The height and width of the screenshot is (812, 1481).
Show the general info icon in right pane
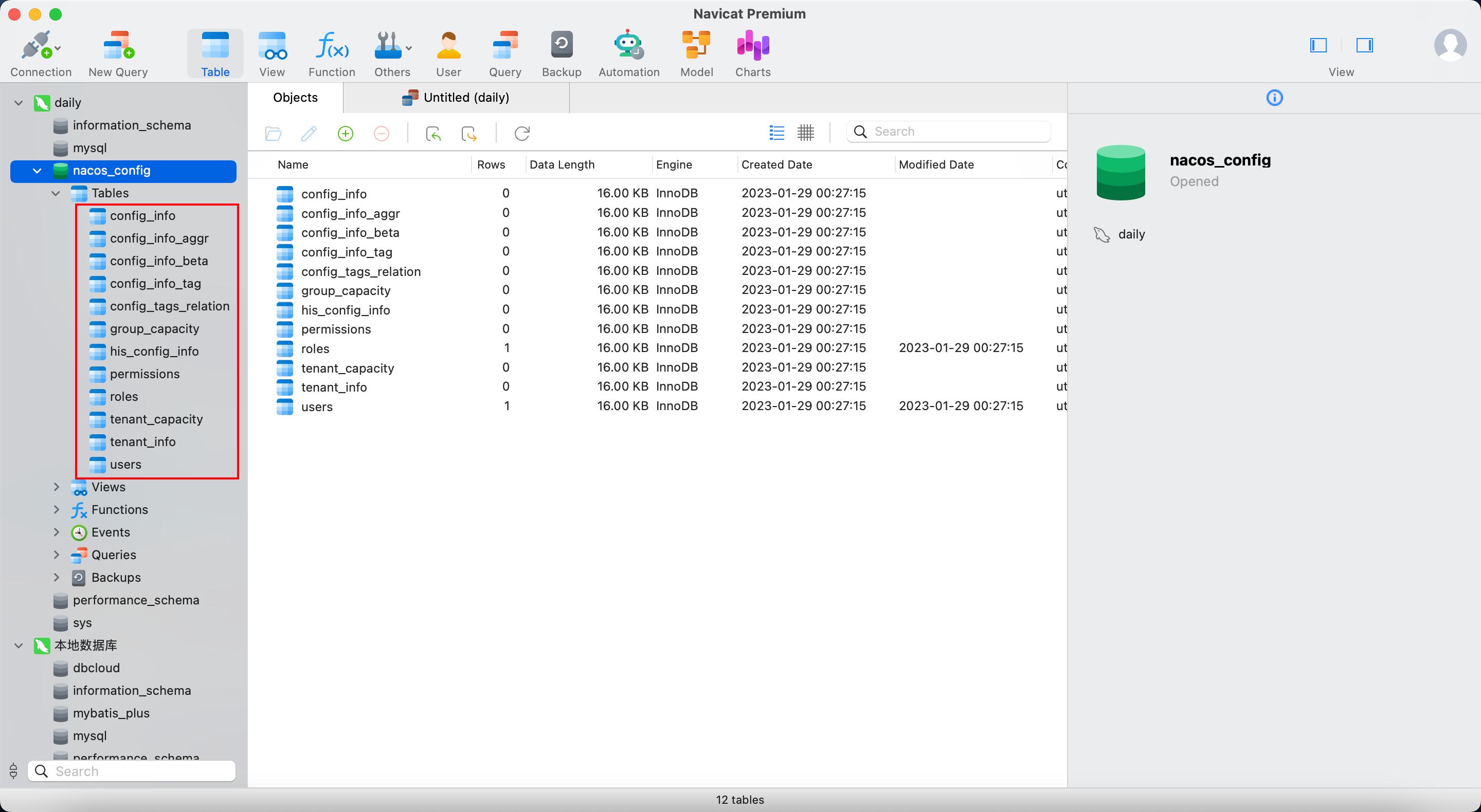(x=1275, y=98)
